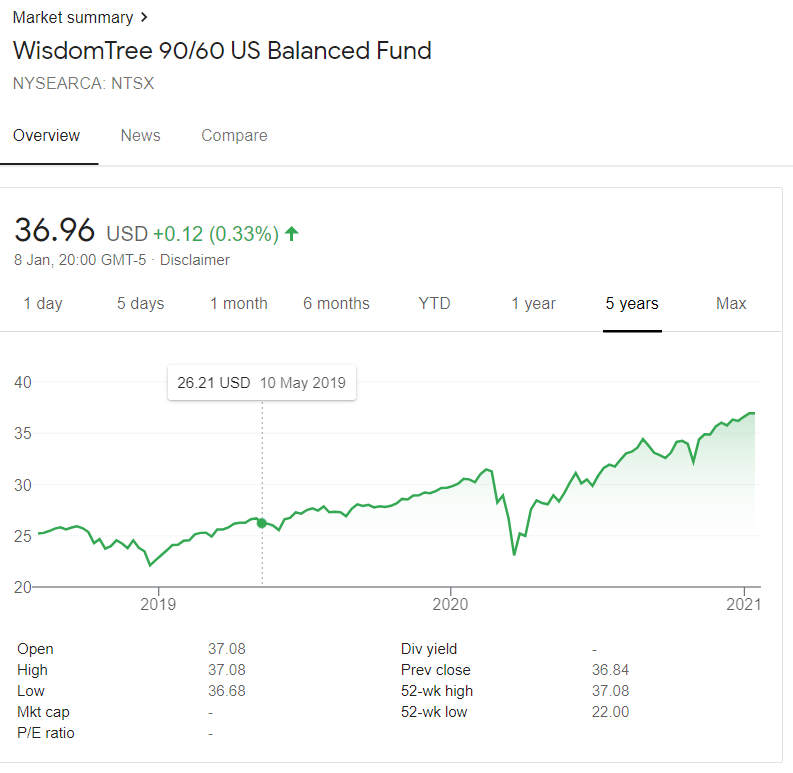This screenshot has width=793, height=773.
Task: Switch to the Compare tab
Action: click(234, 136)
